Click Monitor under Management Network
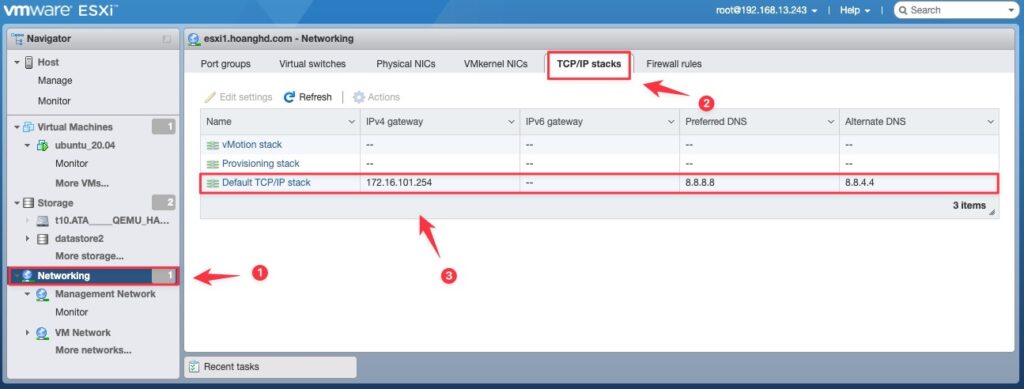 72,313
